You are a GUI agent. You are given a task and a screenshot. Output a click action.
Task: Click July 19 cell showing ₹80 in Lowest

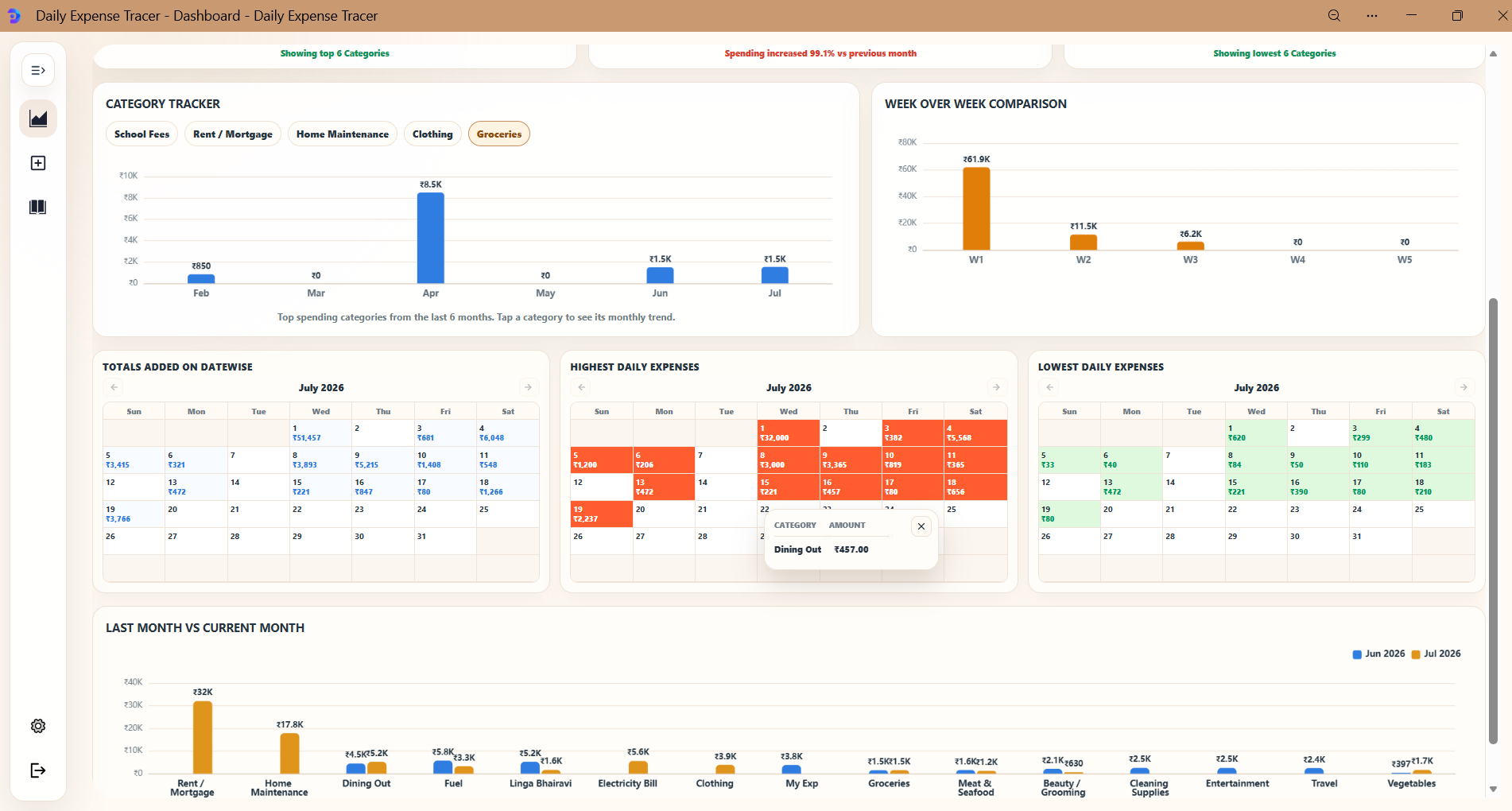1069,514
